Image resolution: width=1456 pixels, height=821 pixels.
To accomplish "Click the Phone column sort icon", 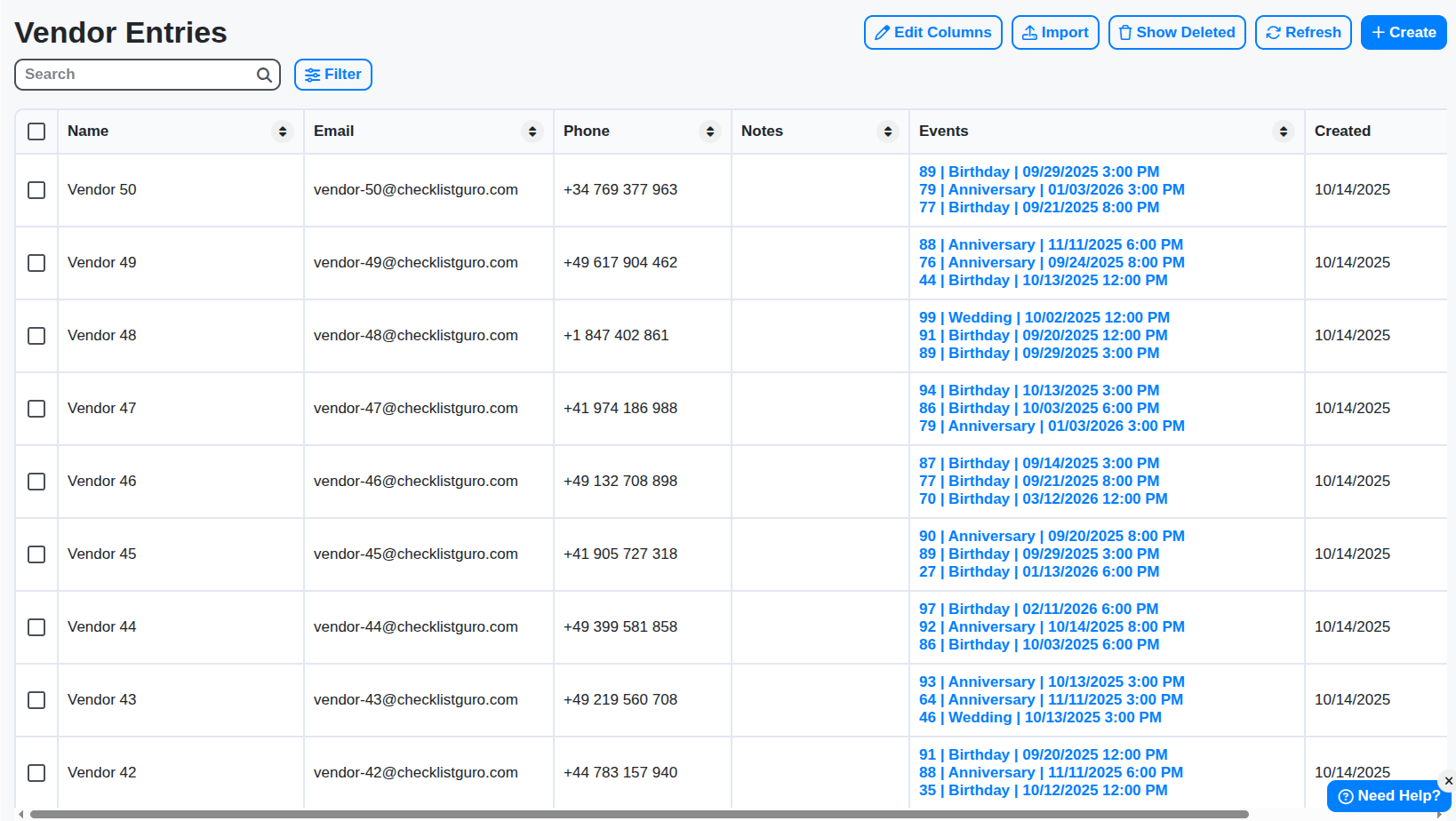I will (709, 131).
